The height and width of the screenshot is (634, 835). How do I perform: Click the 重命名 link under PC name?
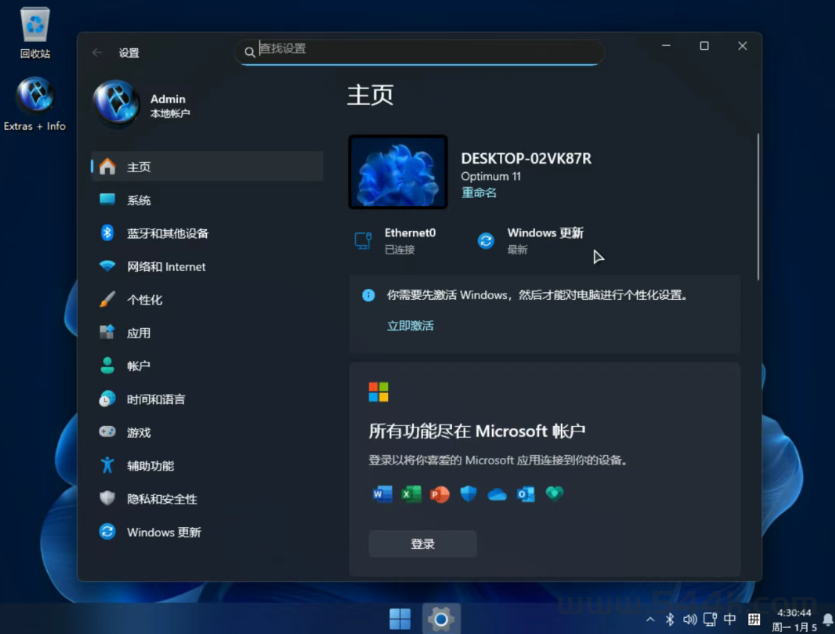[479, 193]
